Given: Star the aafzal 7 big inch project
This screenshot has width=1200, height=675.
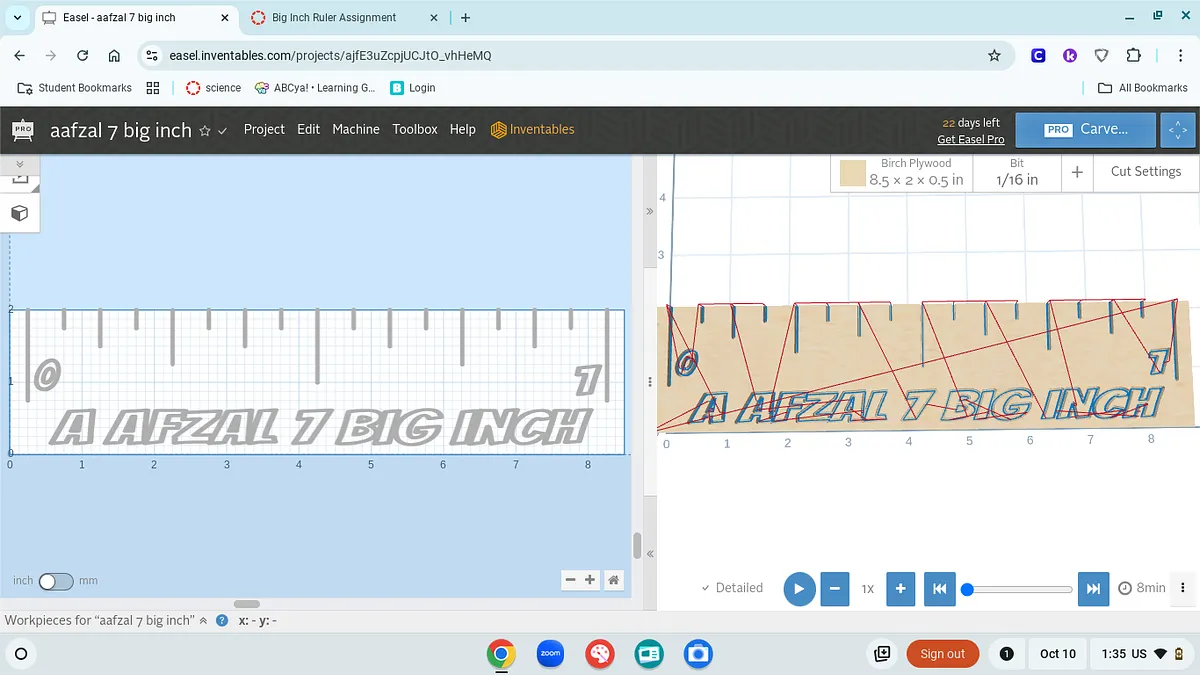Looking at the screenshot, I should 205,131.
